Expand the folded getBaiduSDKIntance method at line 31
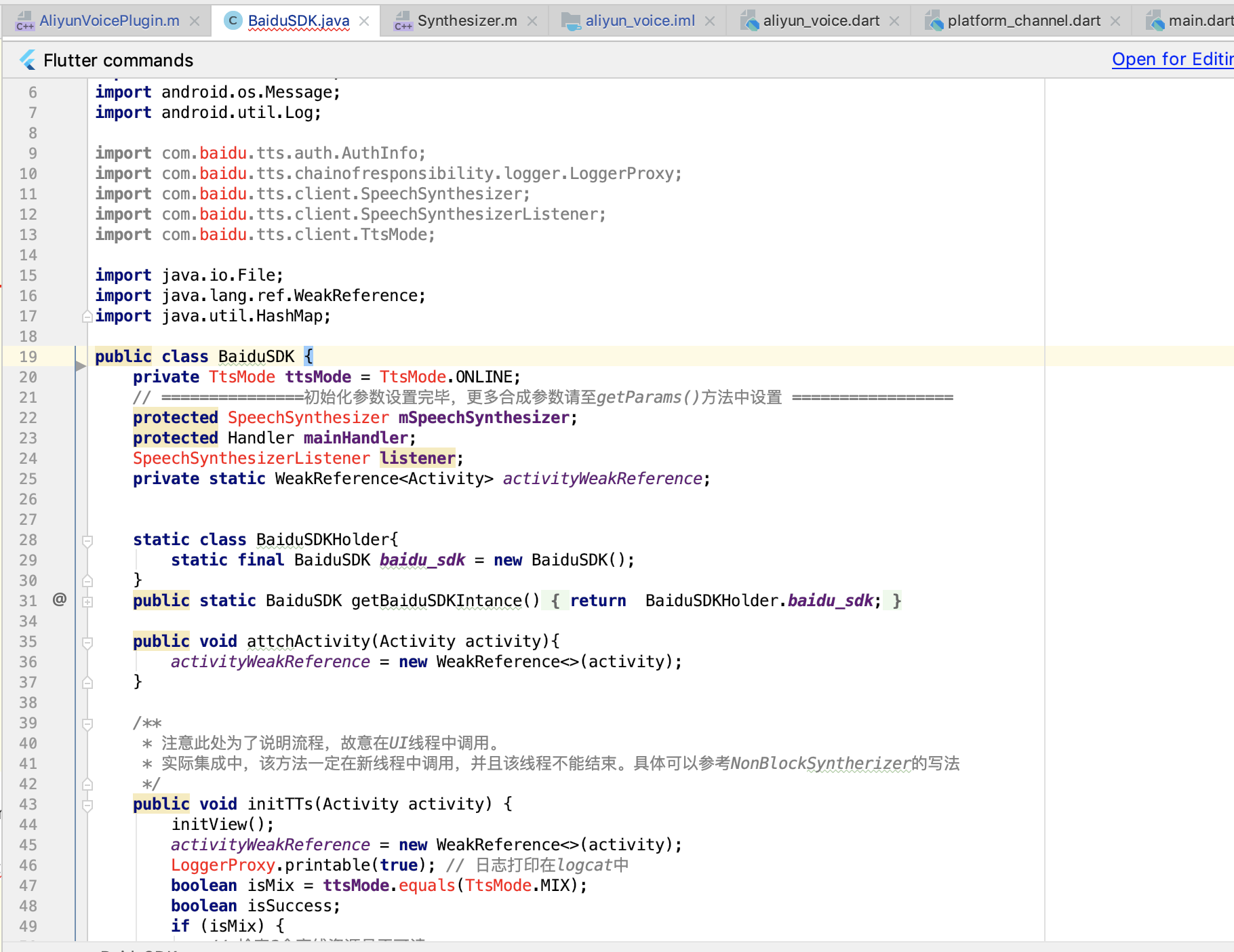 coord(87,601)
